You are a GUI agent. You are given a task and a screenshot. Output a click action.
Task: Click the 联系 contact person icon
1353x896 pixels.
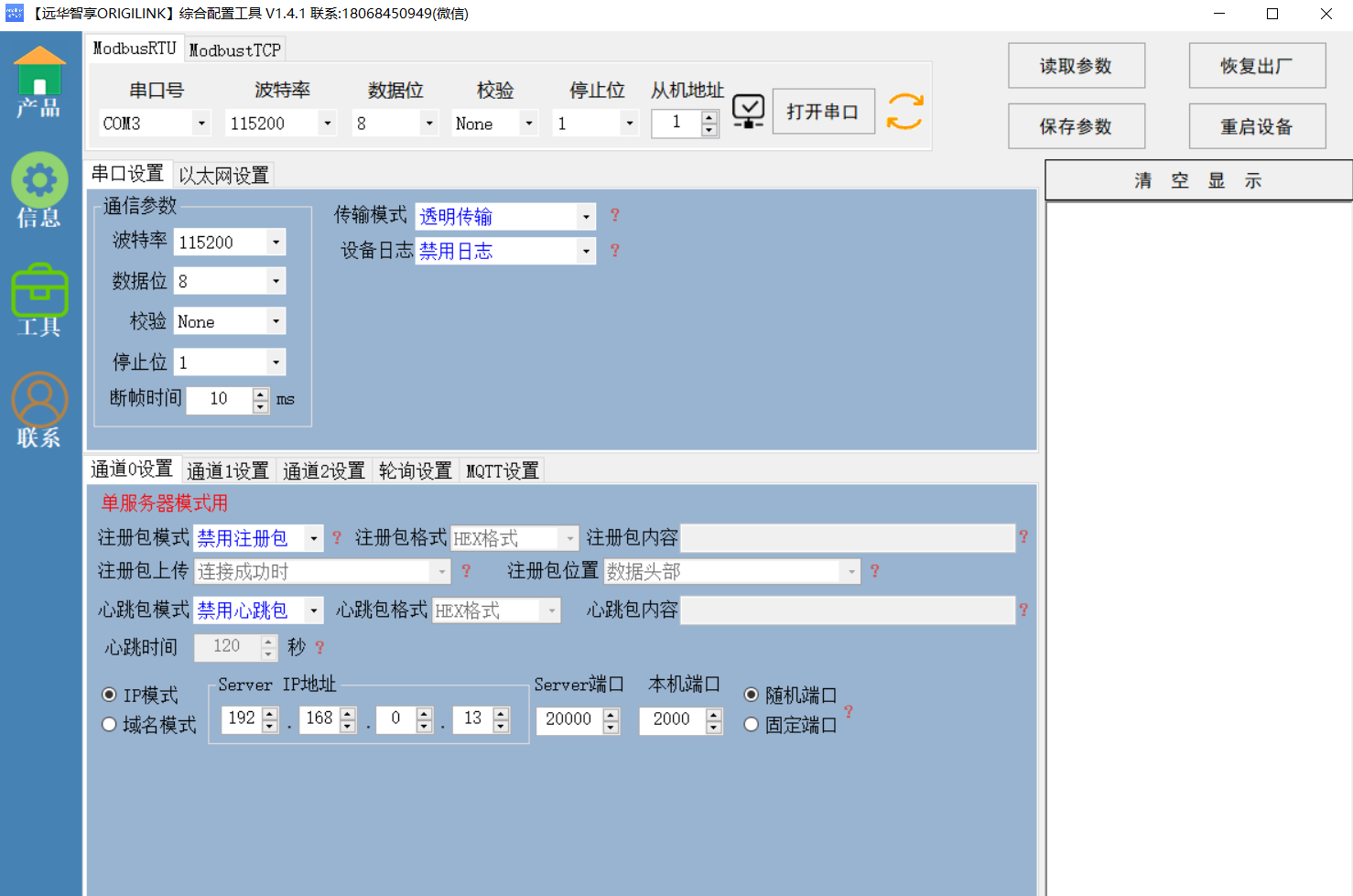[x=39, y=408]
